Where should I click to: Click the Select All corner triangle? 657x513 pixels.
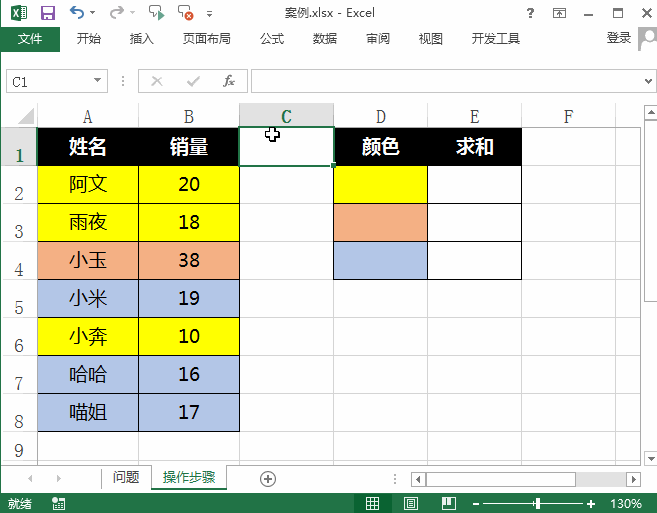pyautogui.click(x=26, y=116)
